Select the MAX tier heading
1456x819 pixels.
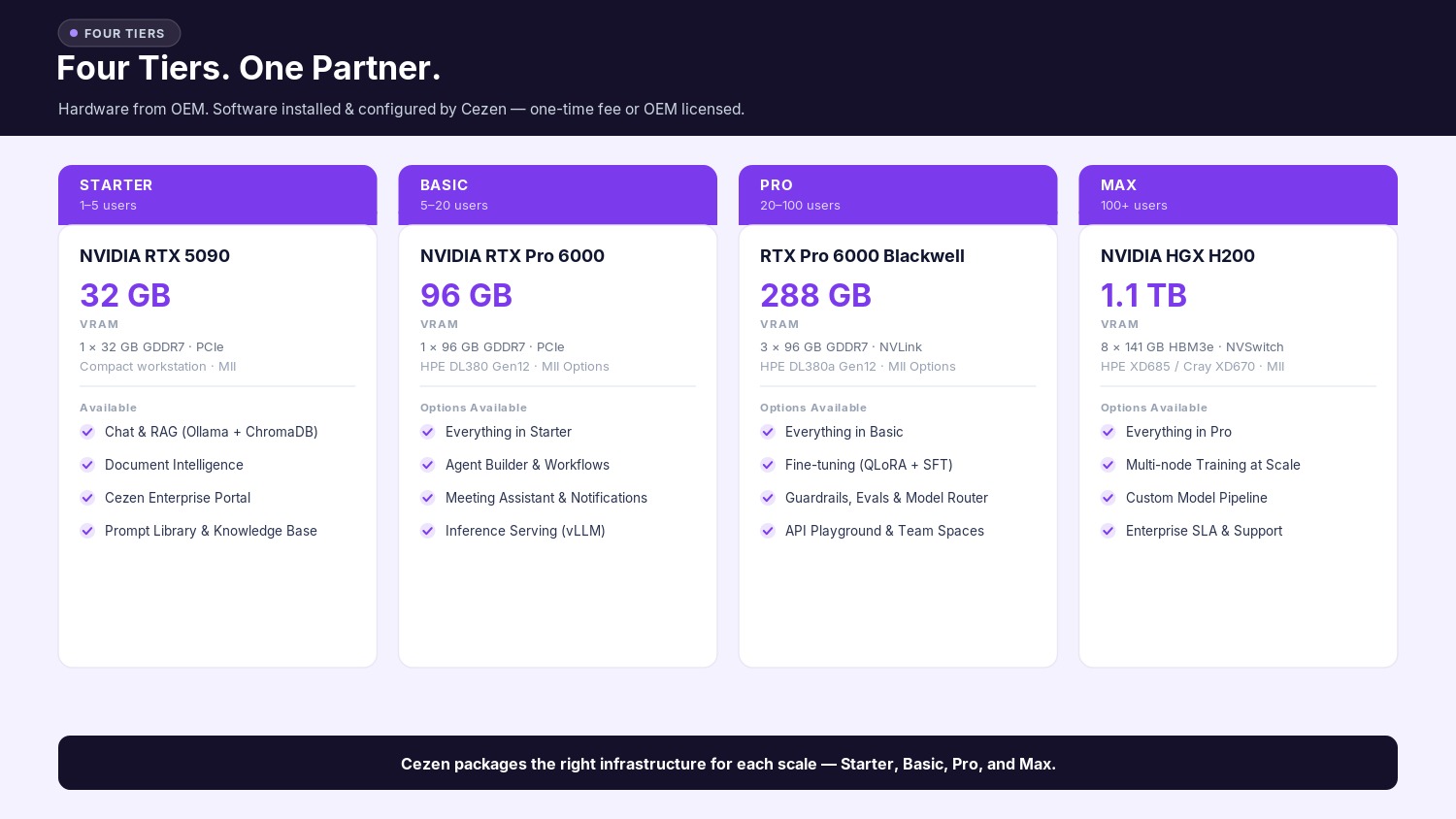1118,185
